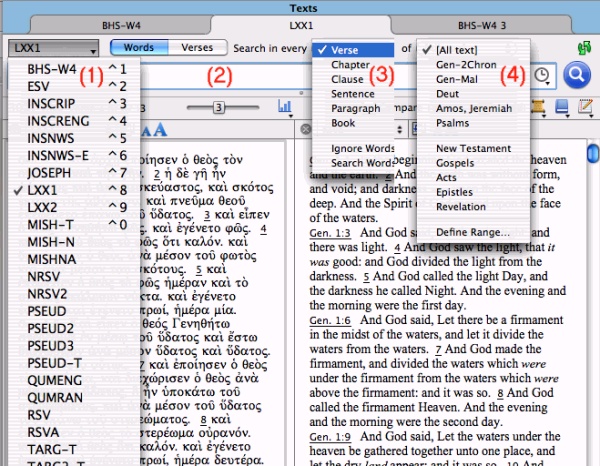Choose RSVA from text list
This screenshot has width=600, height=466.
click(x=74, y=432)
